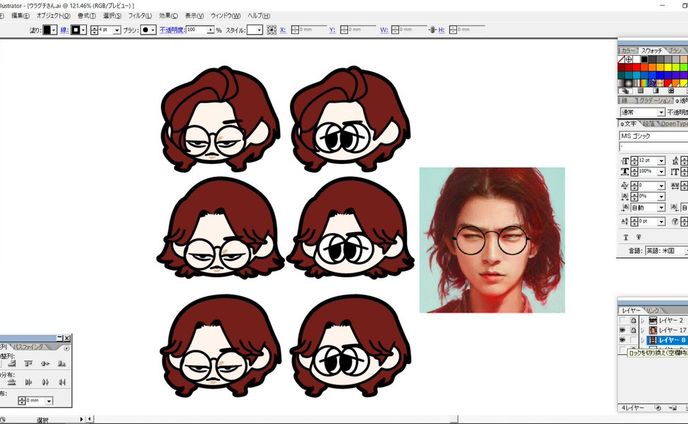The image size is (688, 424).
Task: Close the small Align panel
Action: (67, 340)
